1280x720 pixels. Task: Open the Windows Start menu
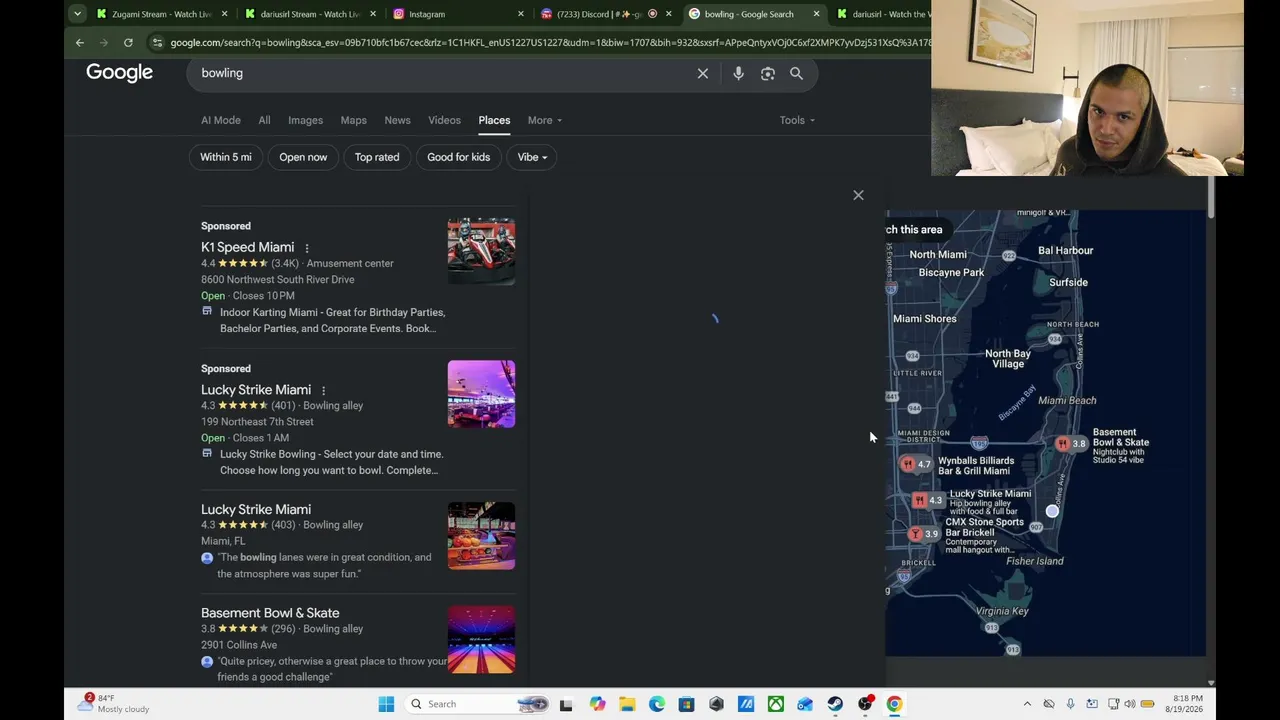point(386,704)
